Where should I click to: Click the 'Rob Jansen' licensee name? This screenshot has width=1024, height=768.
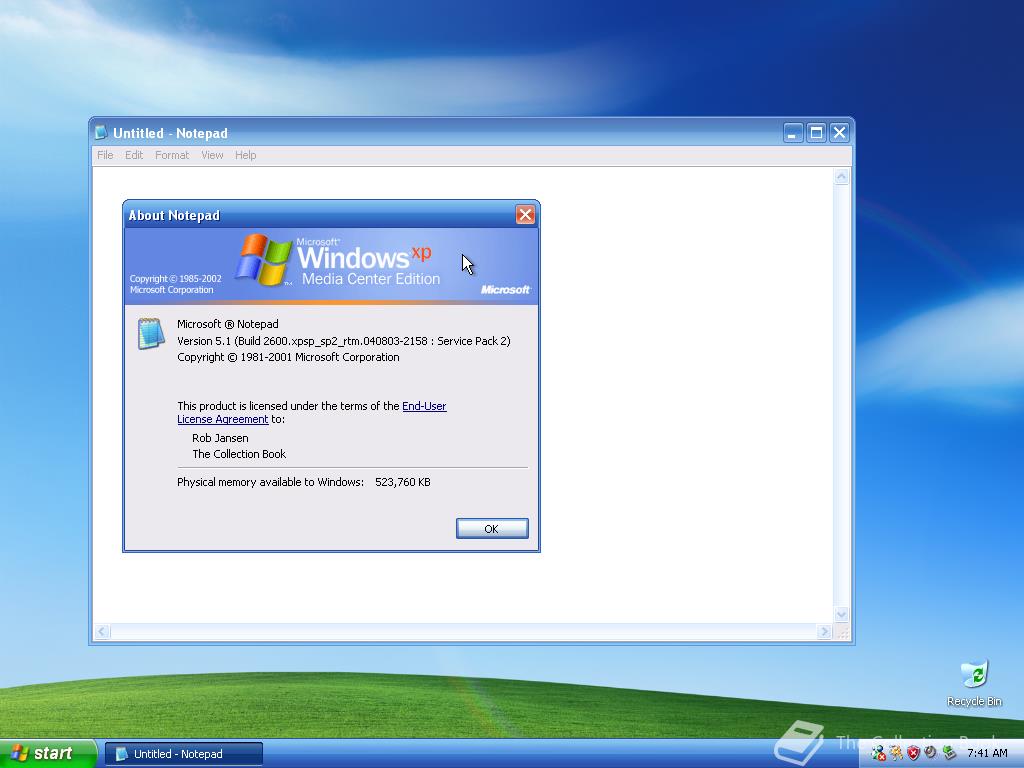click(220, 438)
